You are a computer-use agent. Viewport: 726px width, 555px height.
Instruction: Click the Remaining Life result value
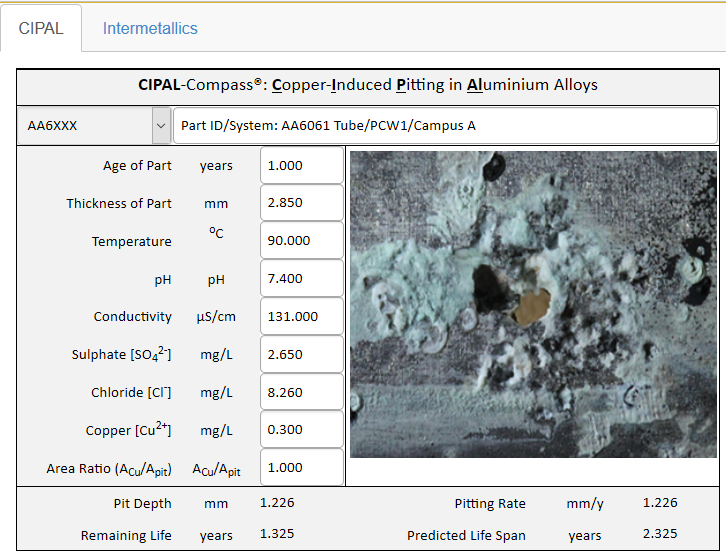coord(277,534)
